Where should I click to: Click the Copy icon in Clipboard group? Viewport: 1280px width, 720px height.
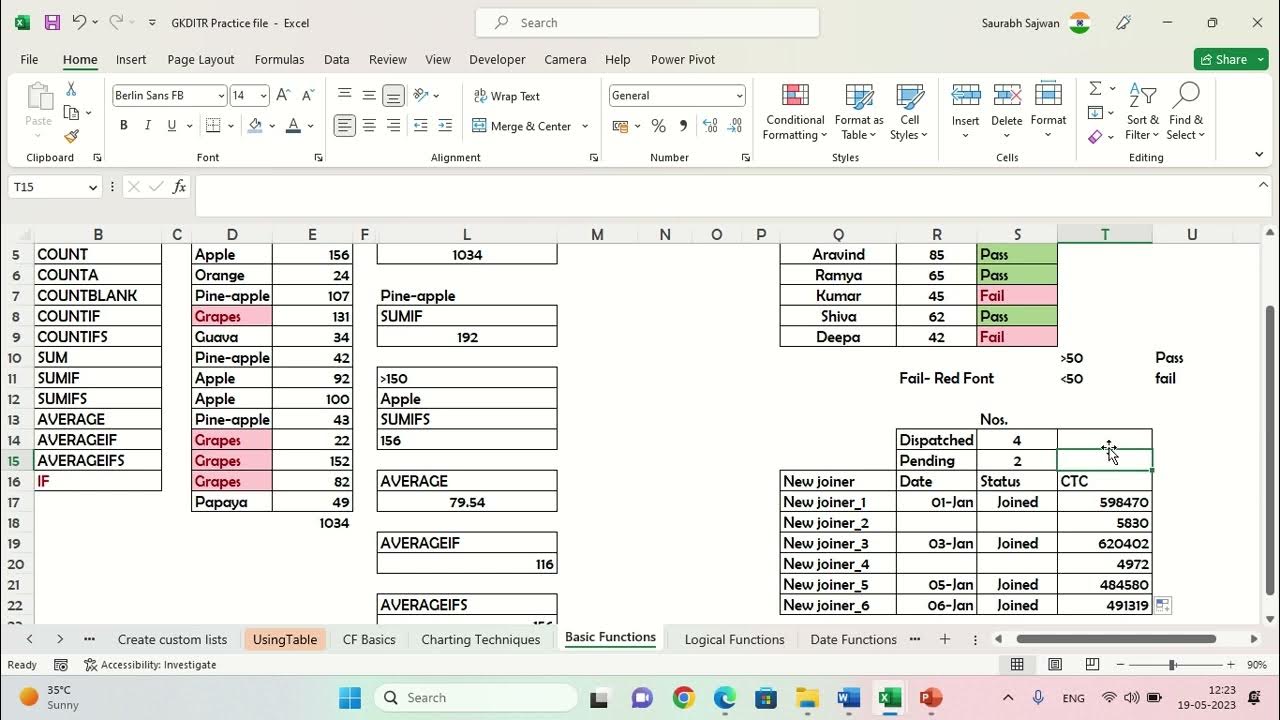click(x=72, y=112)
